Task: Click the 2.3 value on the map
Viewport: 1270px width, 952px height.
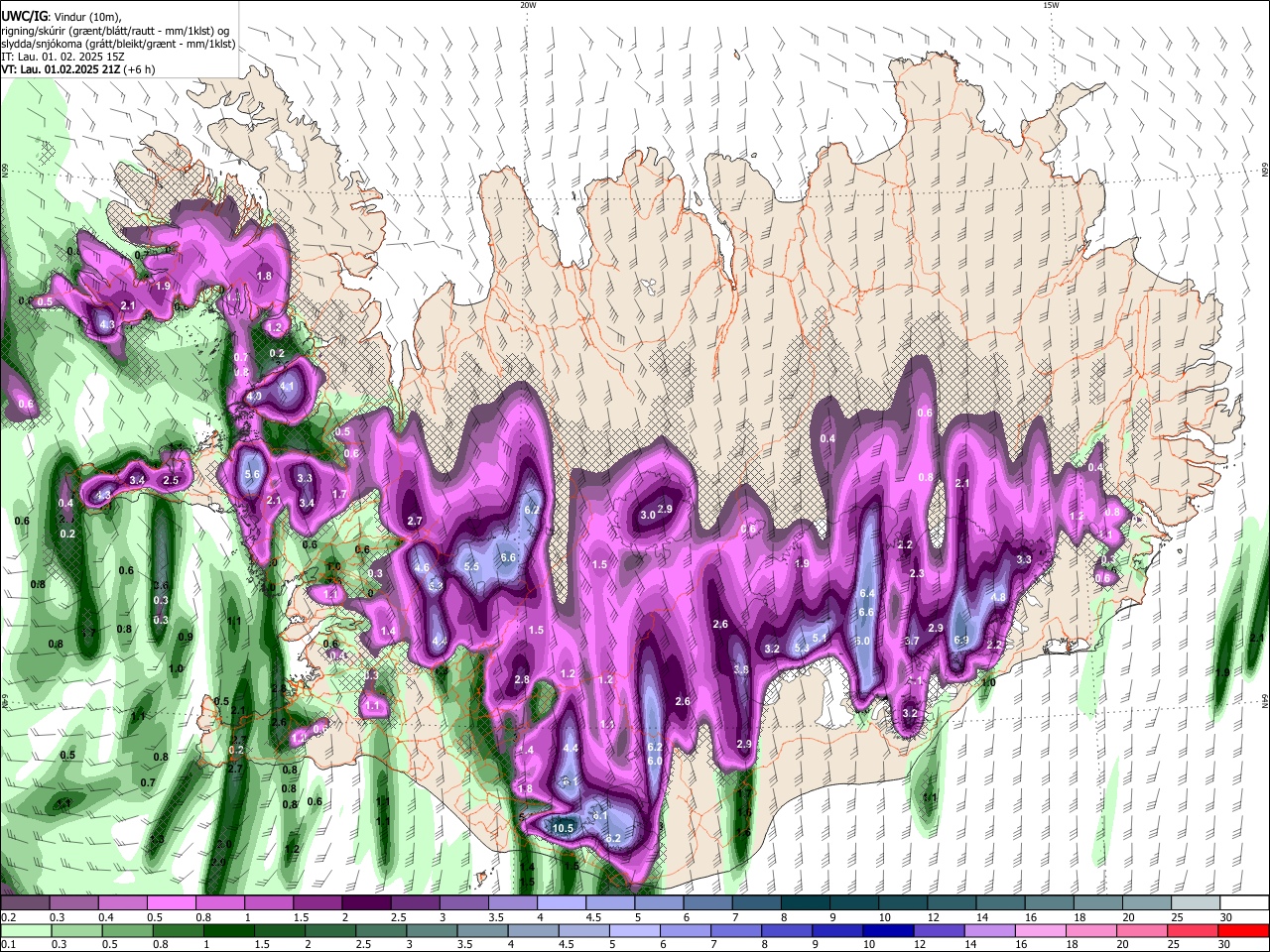Action: (x=917, y=574)
